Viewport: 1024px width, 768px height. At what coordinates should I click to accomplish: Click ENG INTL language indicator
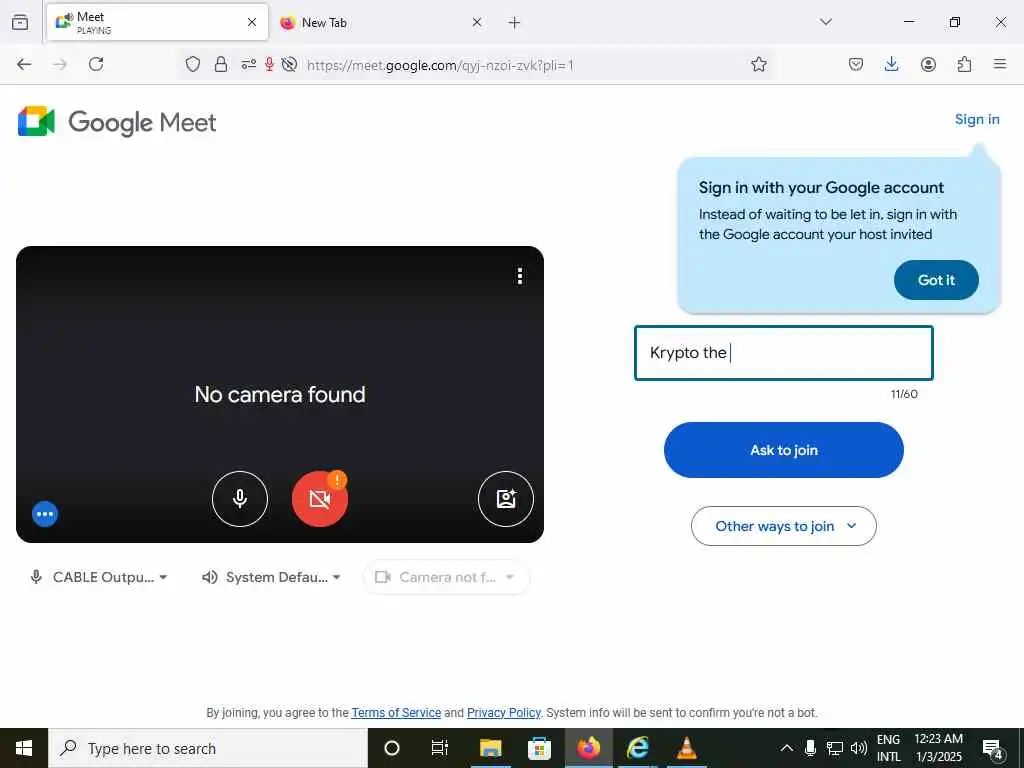[x=888, y=748]
